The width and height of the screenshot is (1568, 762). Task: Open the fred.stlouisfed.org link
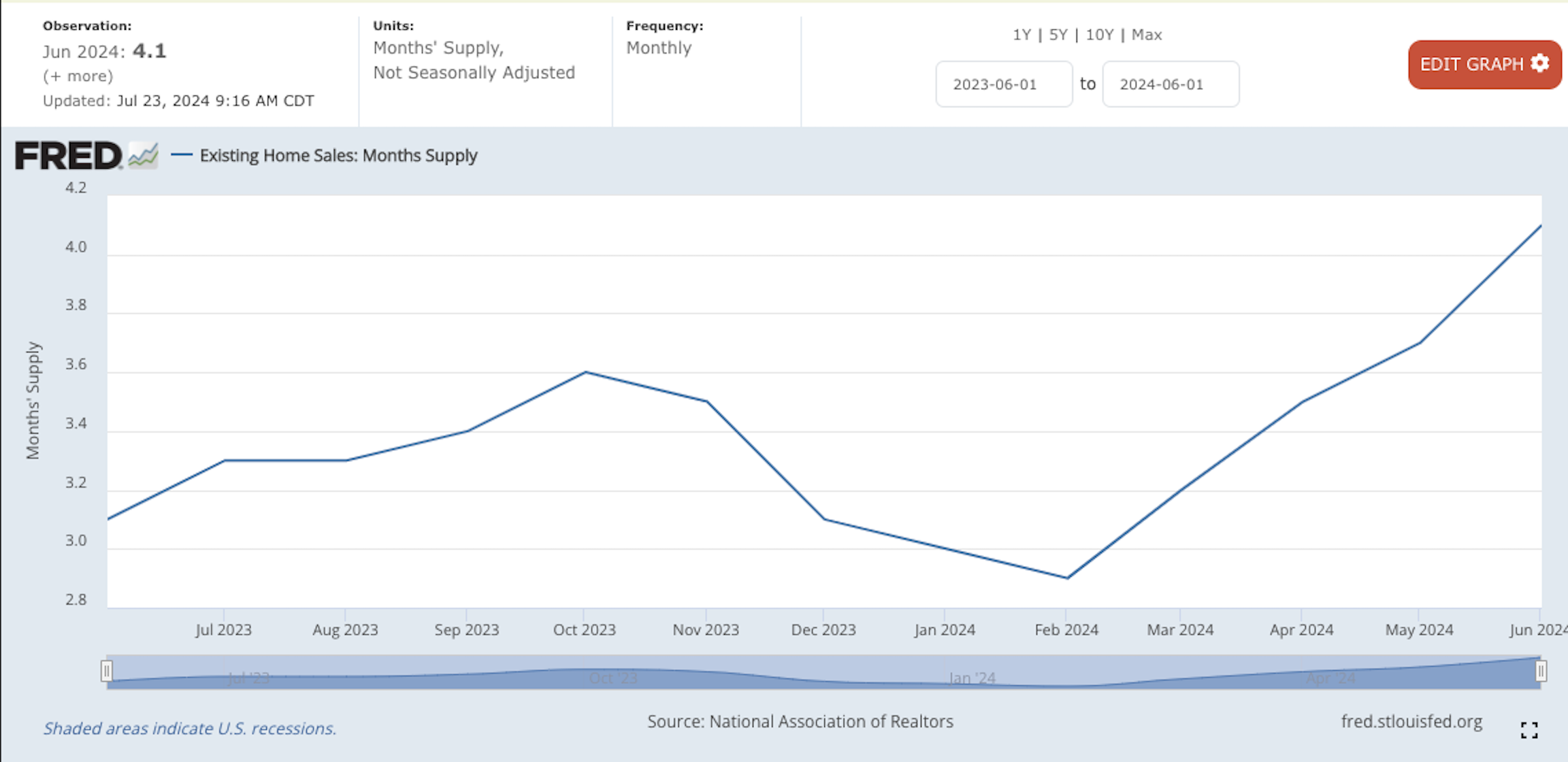click(1411, 722)
